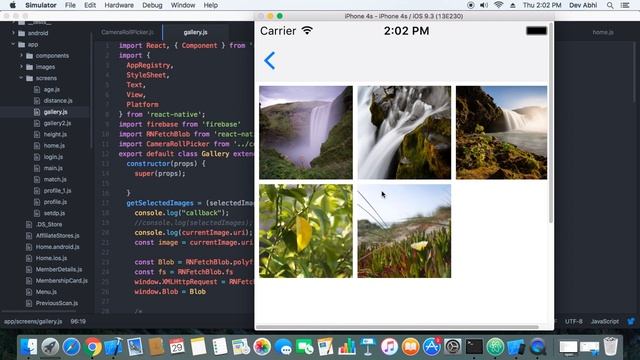This screenshot has width=640, height=360.
Task: Expand the components folder
Action: [x=22, y=56]
